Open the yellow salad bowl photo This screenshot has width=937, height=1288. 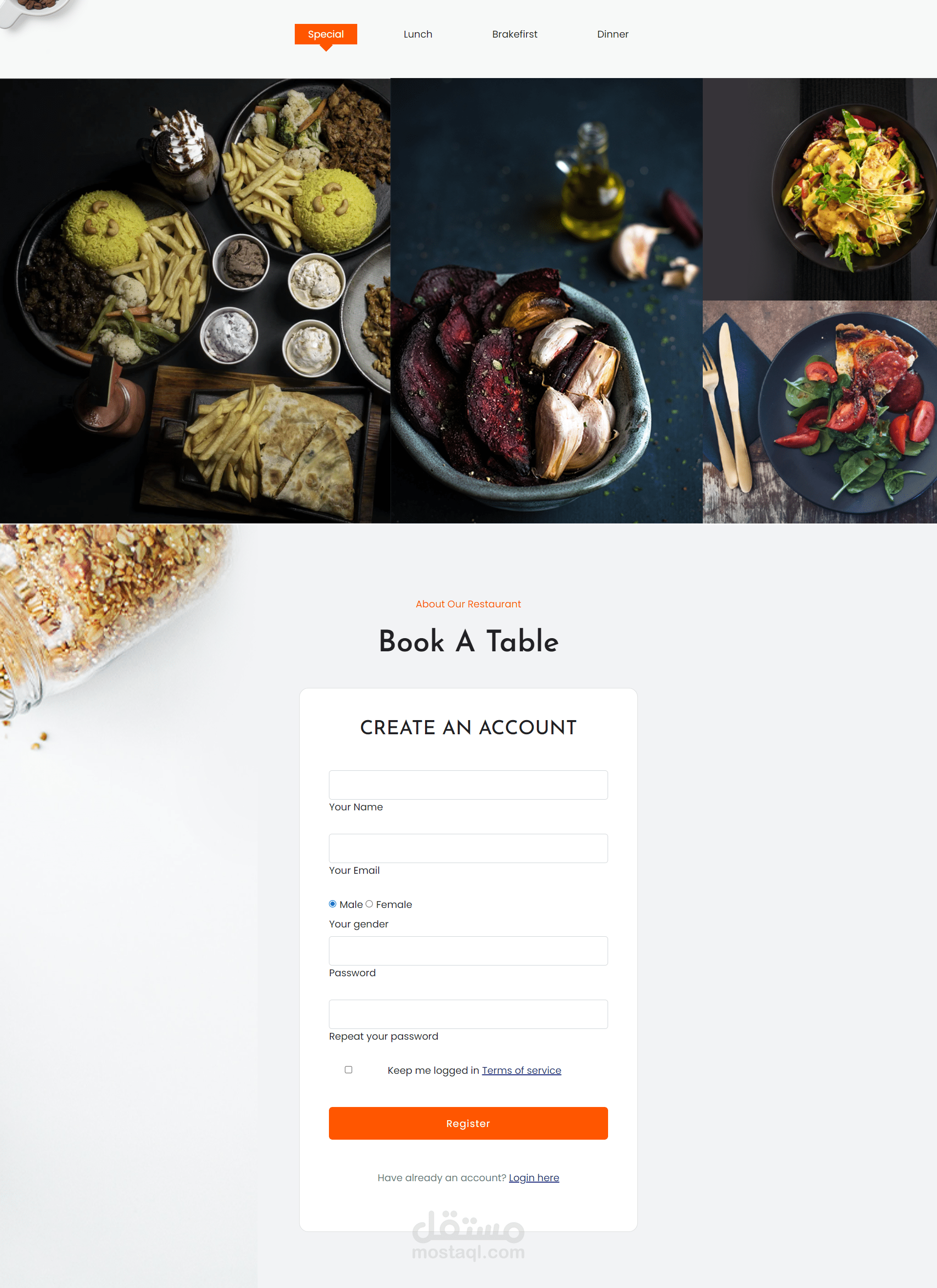(820, 189)
